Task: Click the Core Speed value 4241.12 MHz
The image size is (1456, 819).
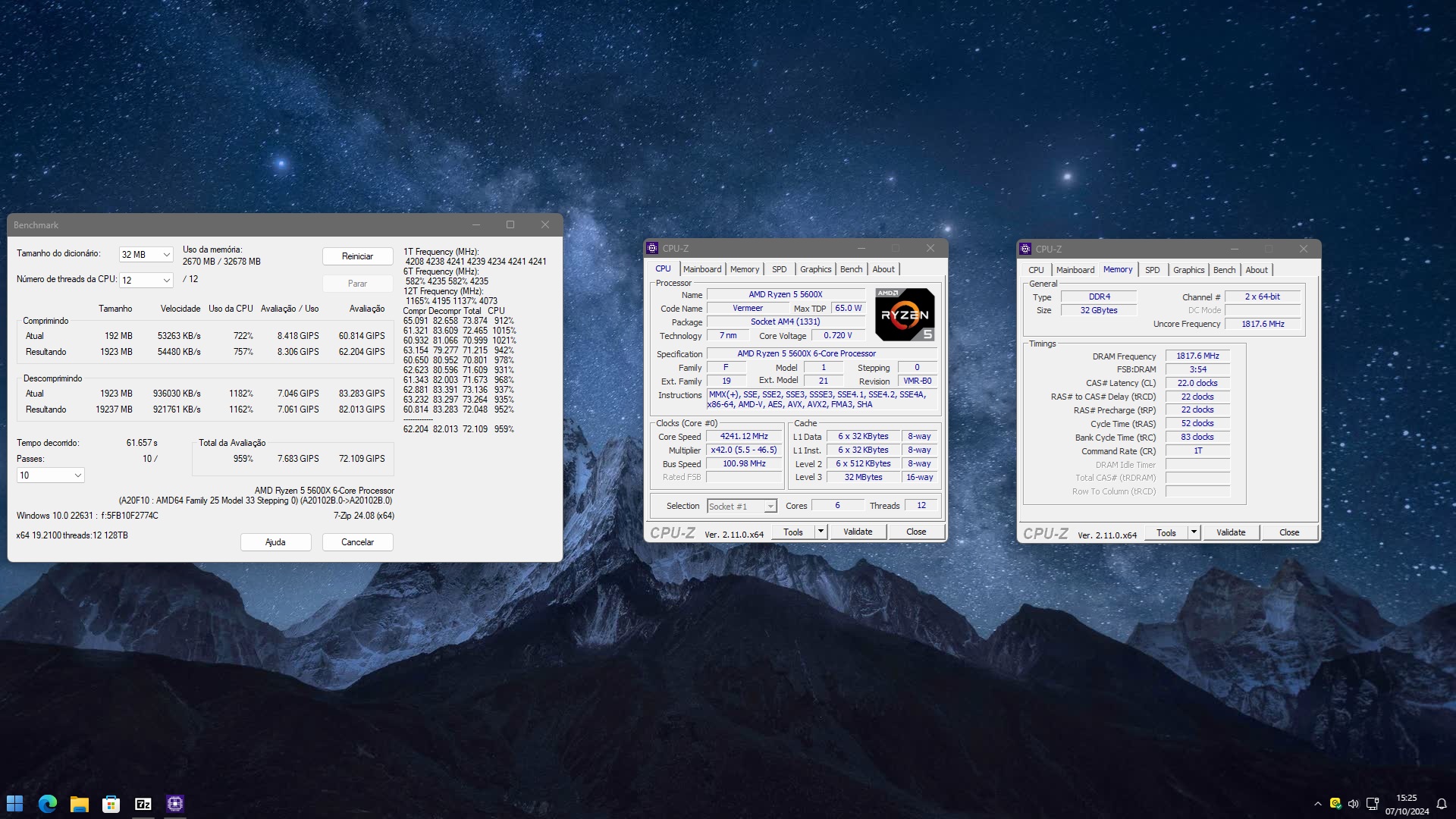Action: point(744,436)
